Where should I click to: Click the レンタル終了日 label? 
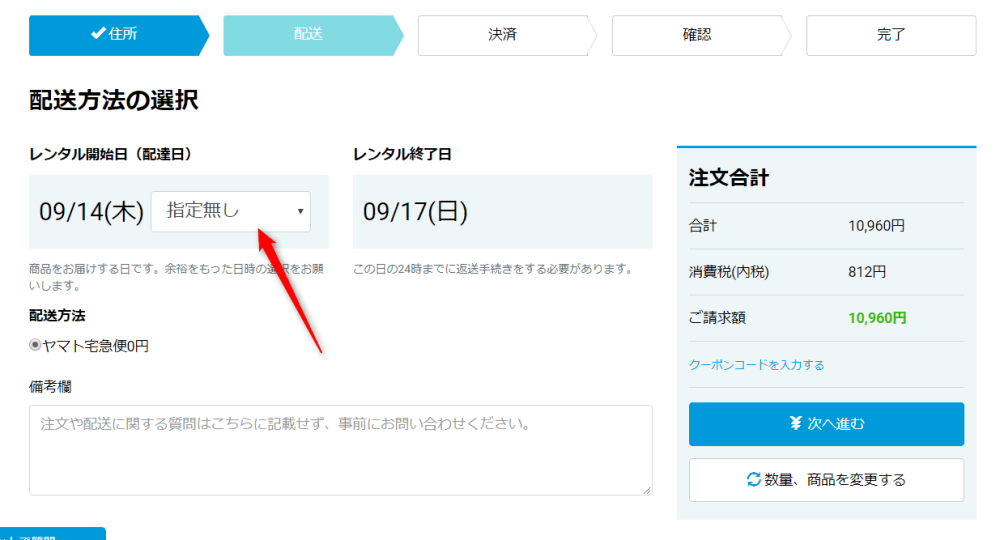tap(402, 154)
